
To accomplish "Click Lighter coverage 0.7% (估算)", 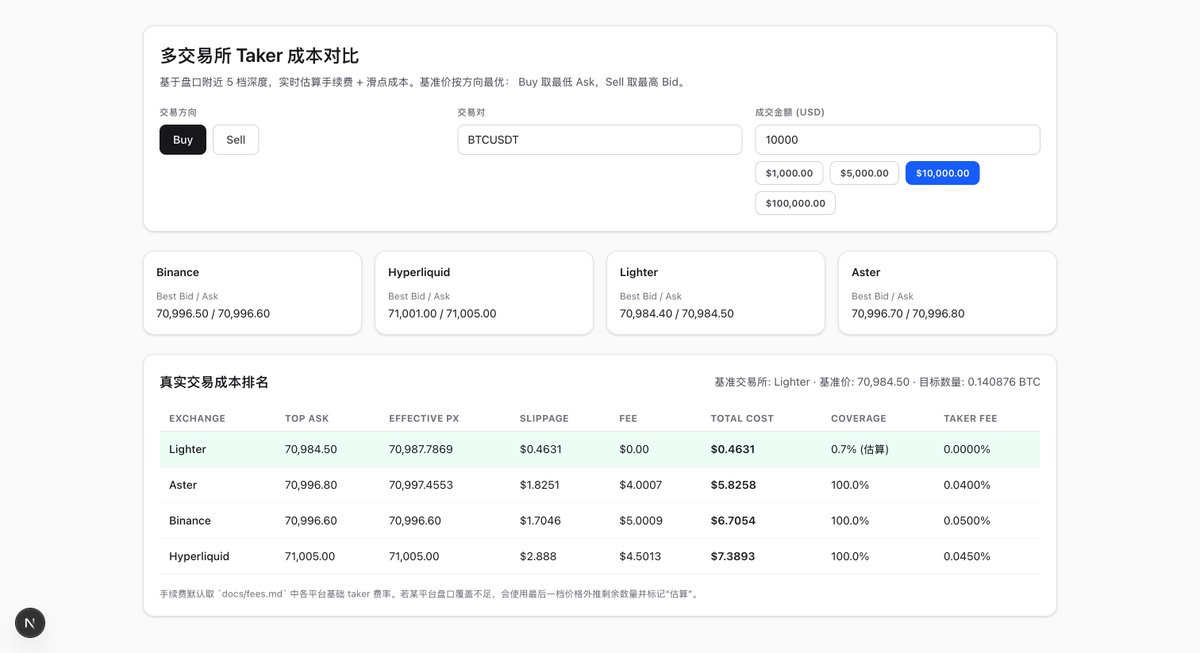I will 860,449.
